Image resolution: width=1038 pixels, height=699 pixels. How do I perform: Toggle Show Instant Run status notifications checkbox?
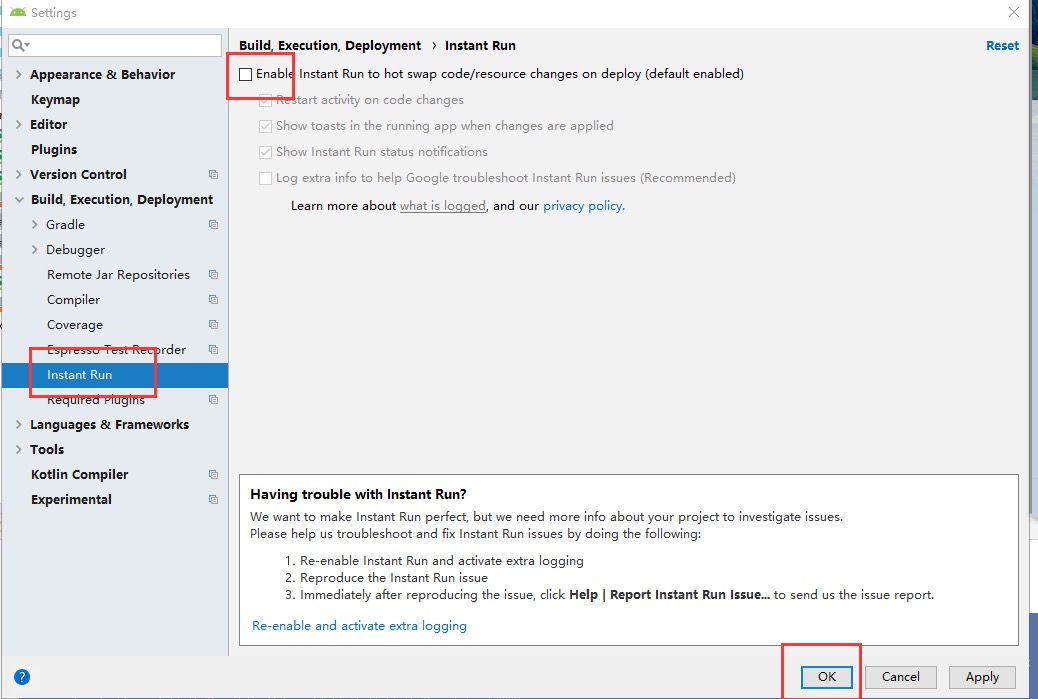(x=265, y=152)
